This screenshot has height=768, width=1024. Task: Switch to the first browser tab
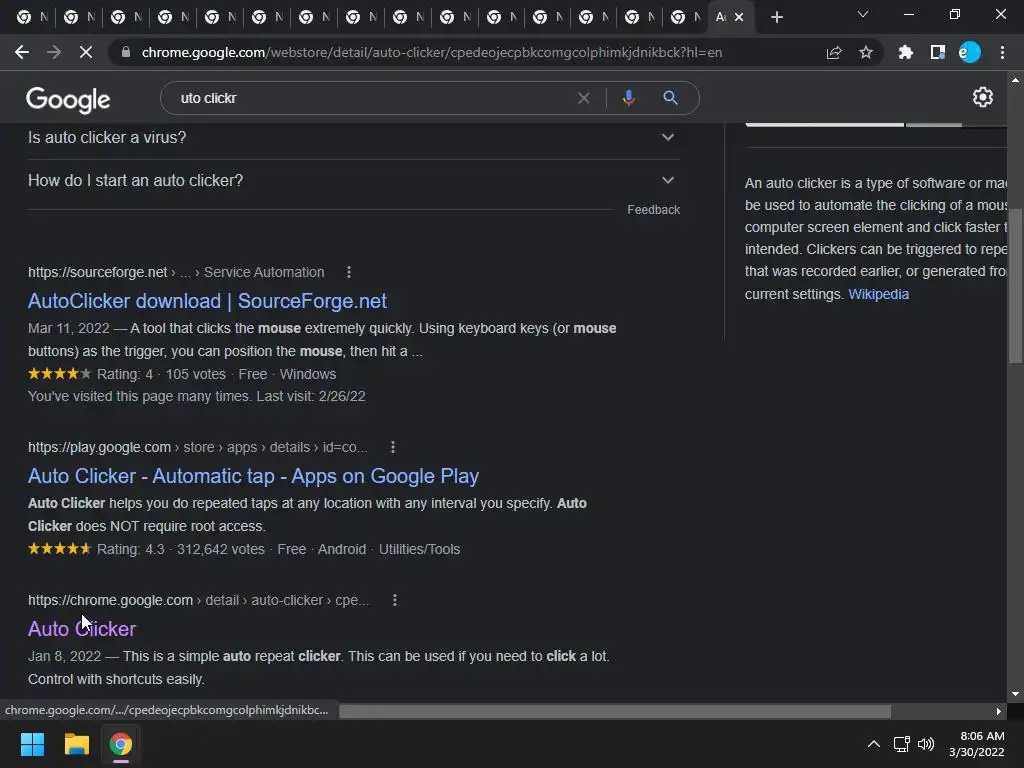pos(31,18)
